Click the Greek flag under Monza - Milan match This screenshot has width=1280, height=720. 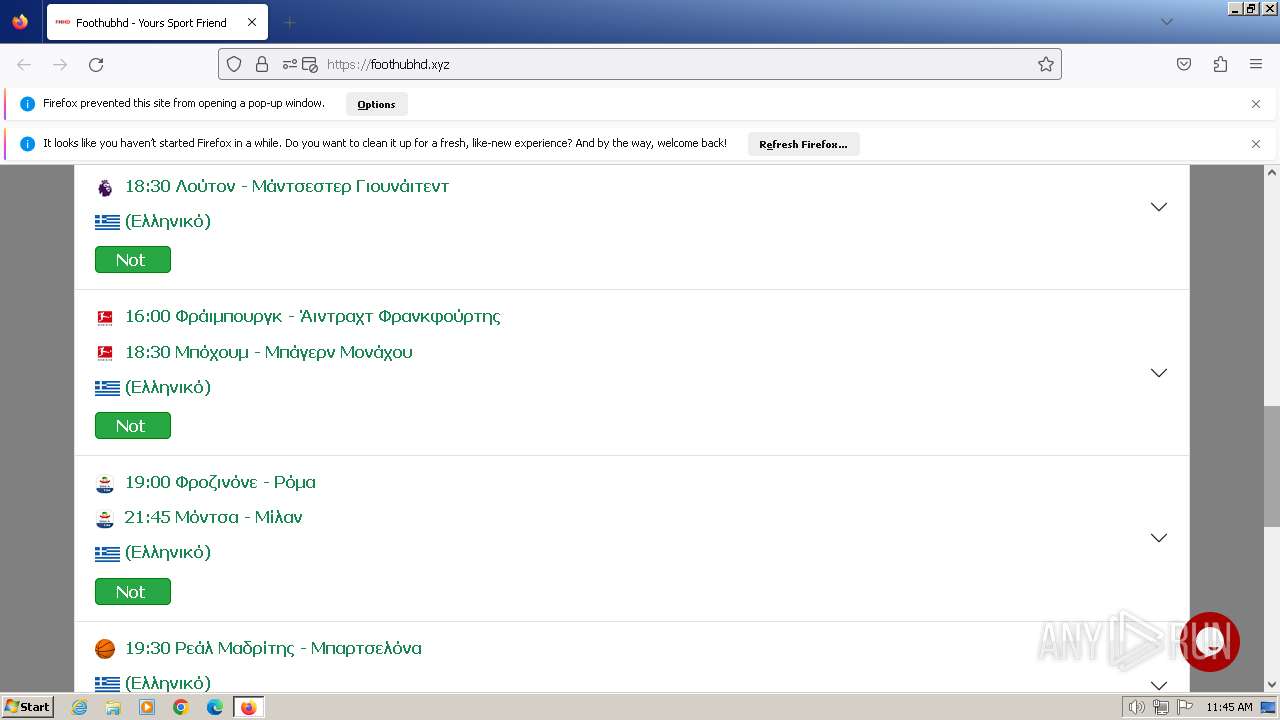click(107, 553)
